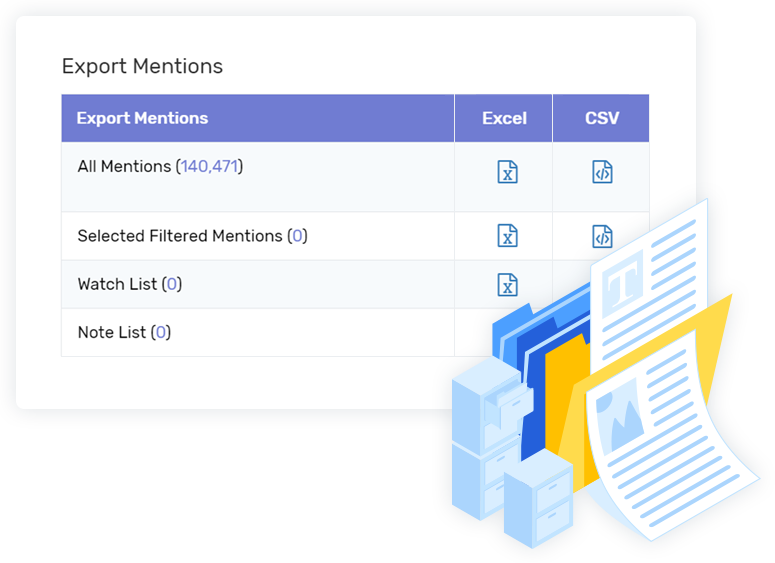The image size is (775, 563).
Task: Export All Mentions as Excel file
Action: click(x=507, y=172)
